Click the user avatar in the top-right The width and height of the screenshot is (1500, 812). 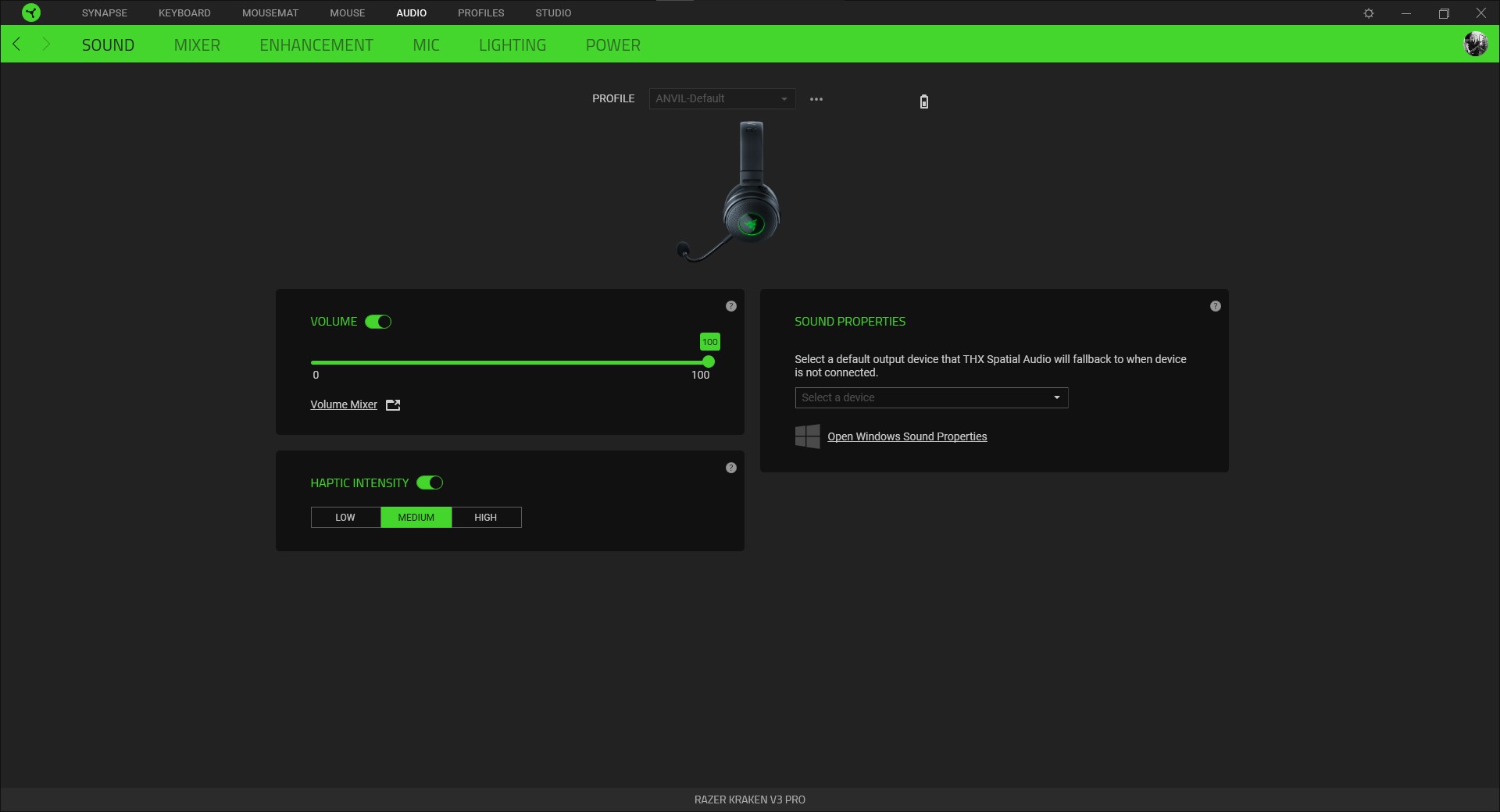[1476, 44]
